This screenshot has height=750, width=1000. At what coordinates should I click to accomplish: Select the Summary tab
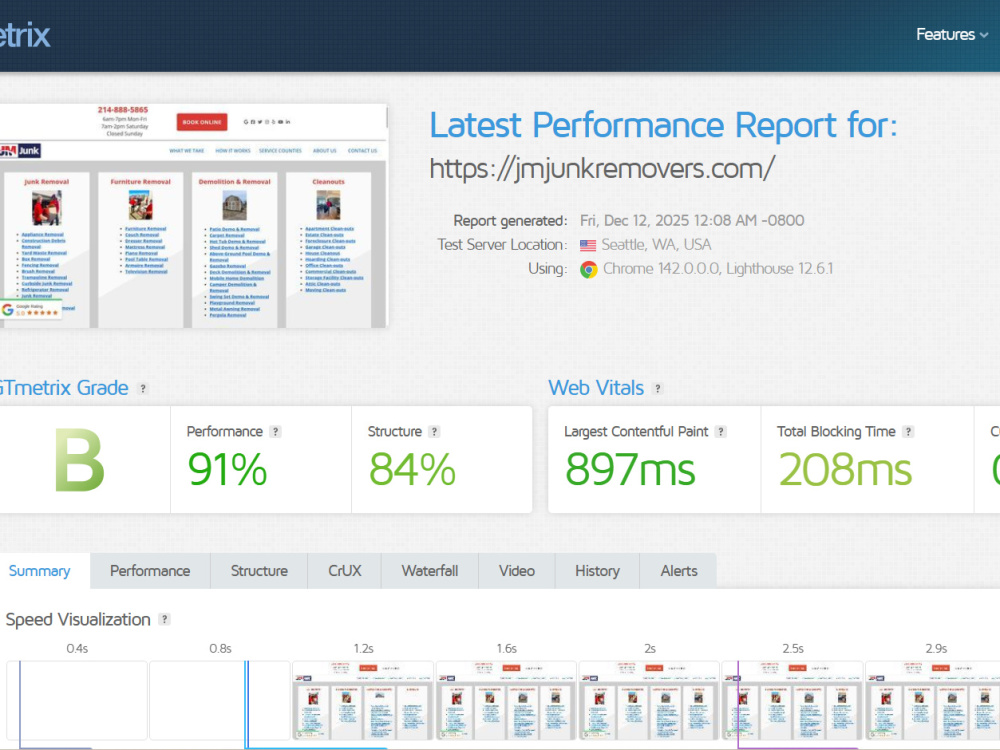pyautogui.click(x=40, y=571)
